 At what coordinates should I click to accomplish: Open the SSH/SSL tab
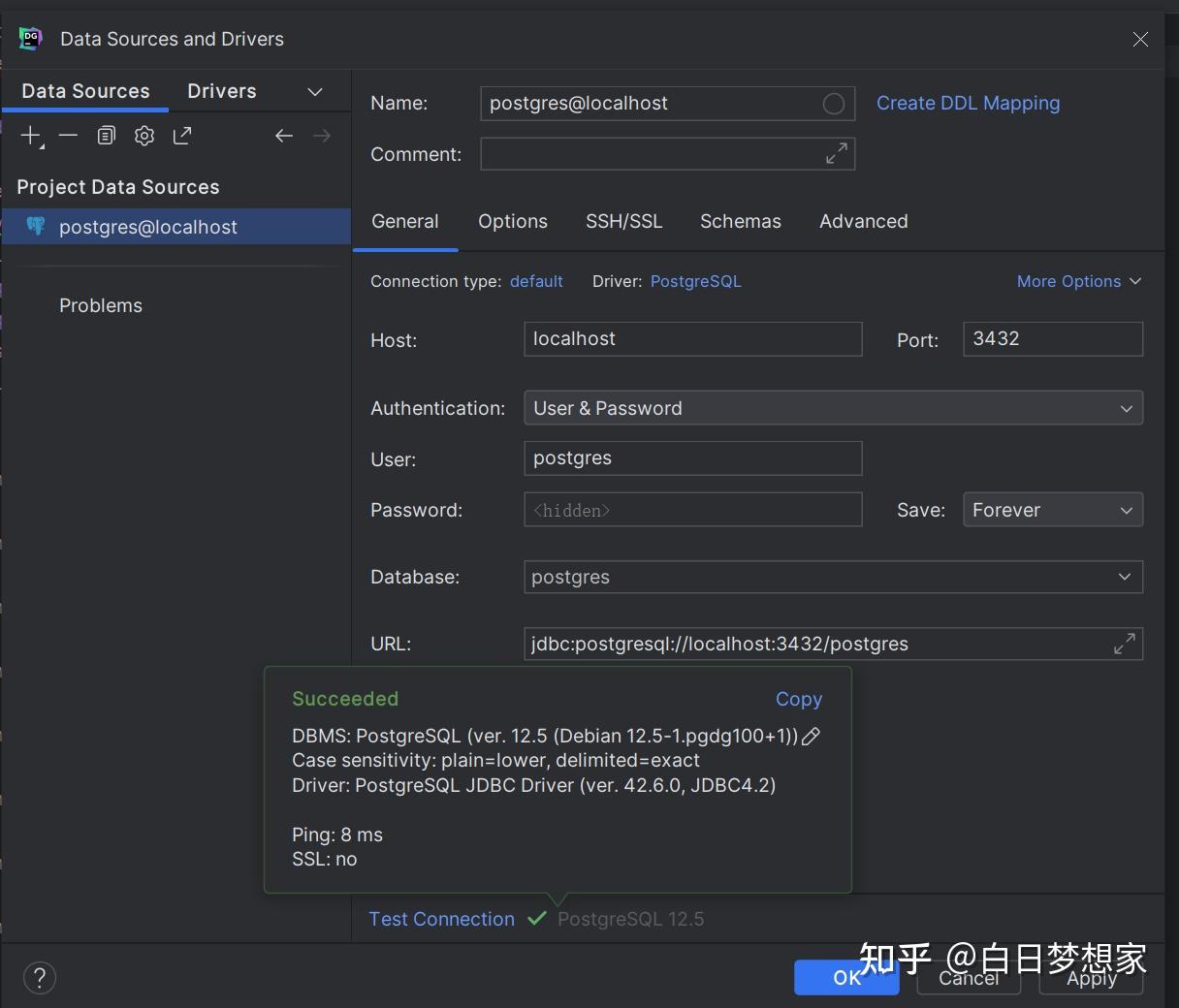(623, 221)
